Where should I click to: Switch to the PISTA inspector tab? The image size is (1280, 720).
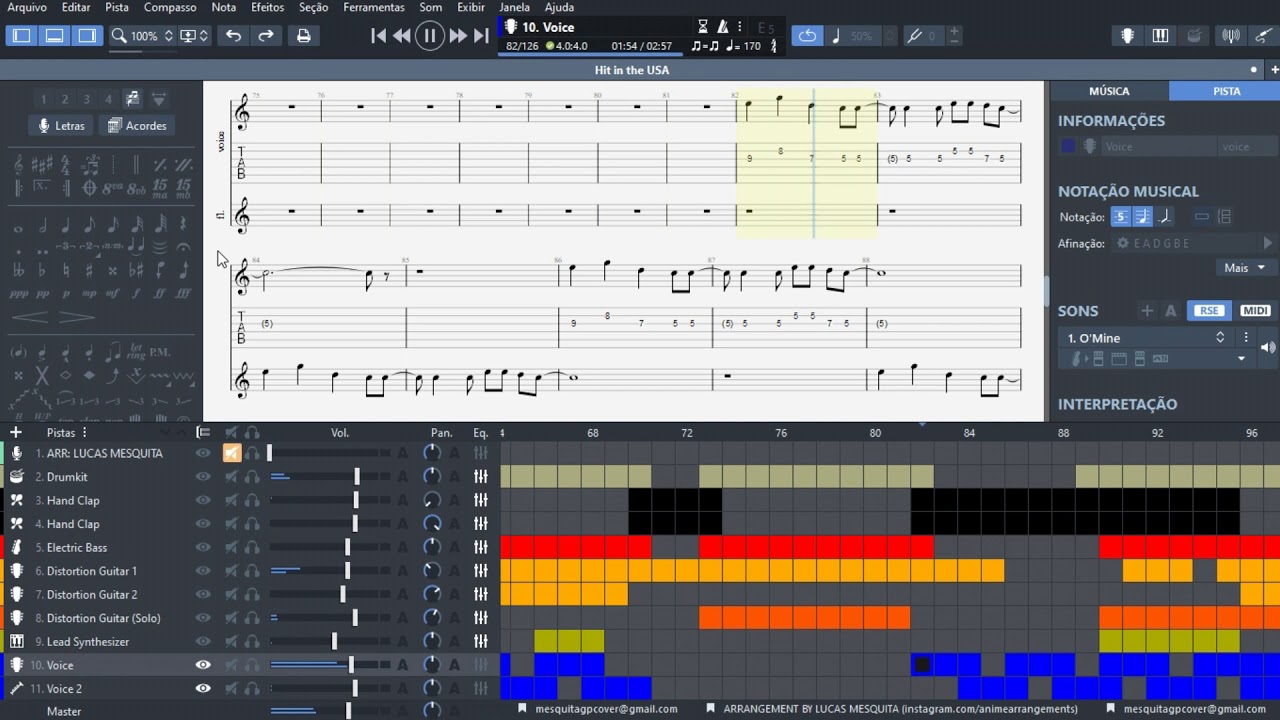1226,91
